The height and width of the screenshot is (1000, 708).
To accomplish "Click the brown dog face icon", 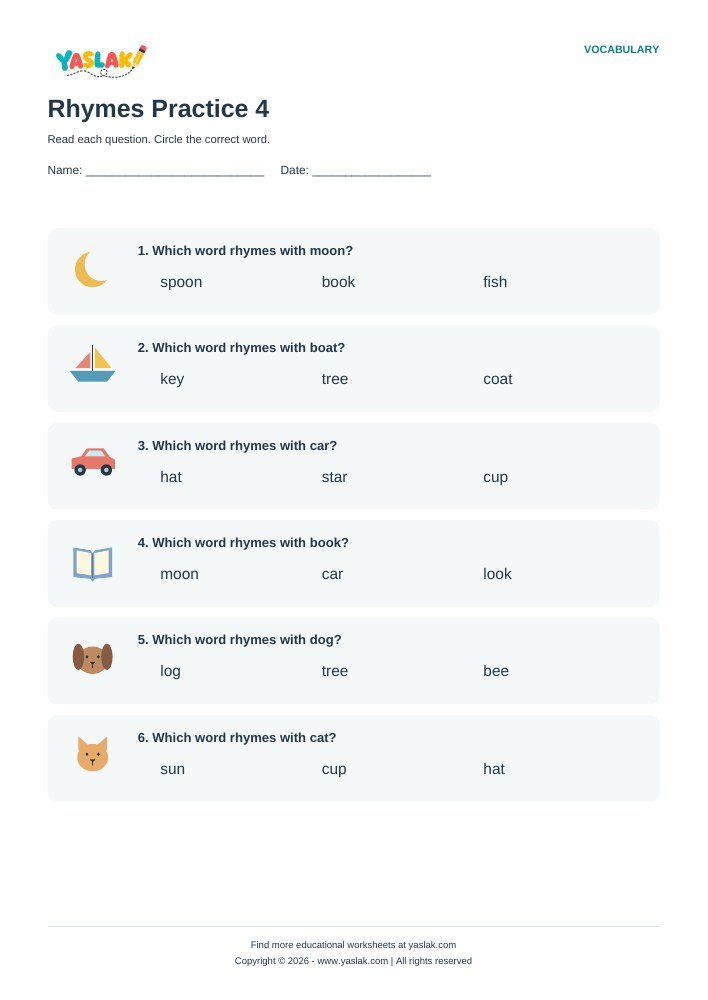I will [x=92, y=659].
